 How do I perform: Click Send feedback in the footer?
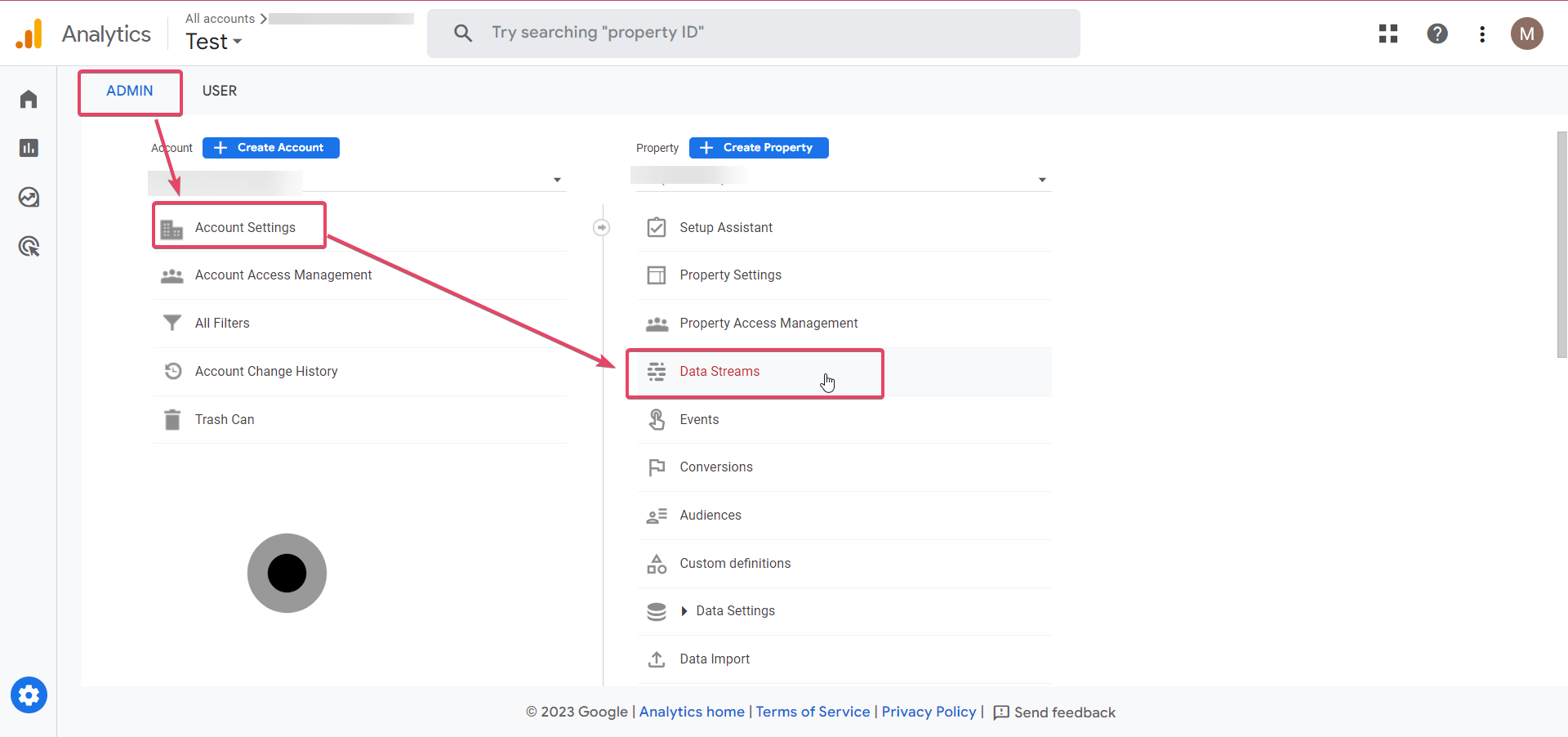pos(1054,712)
